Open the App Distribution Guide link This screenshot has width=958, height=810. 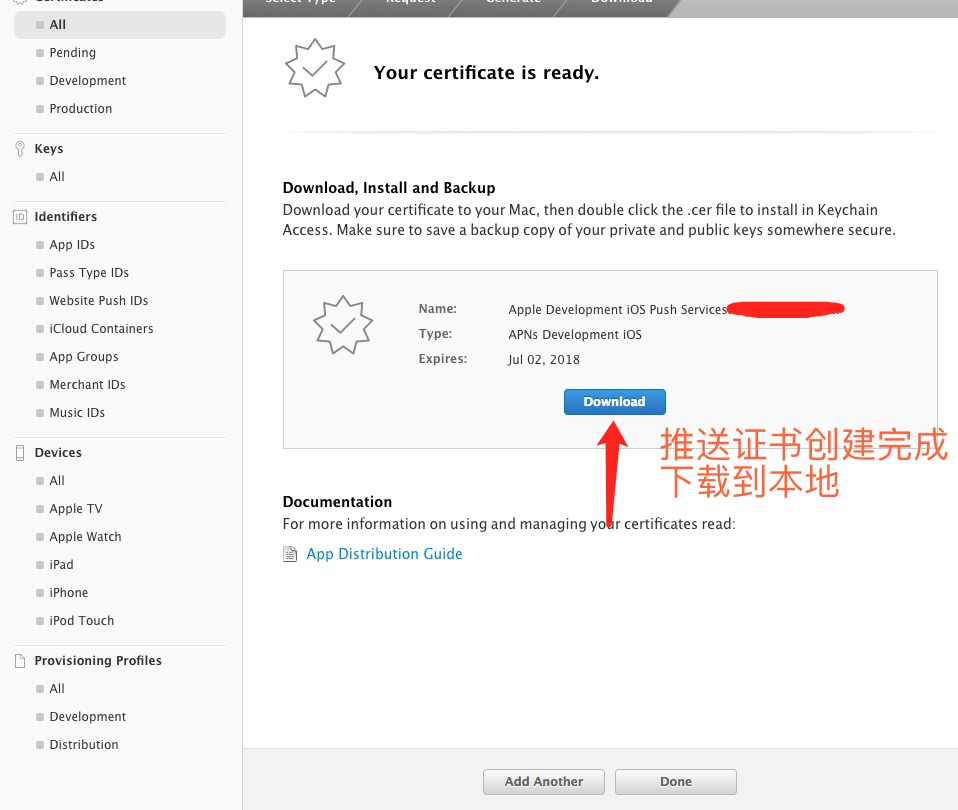384,553
